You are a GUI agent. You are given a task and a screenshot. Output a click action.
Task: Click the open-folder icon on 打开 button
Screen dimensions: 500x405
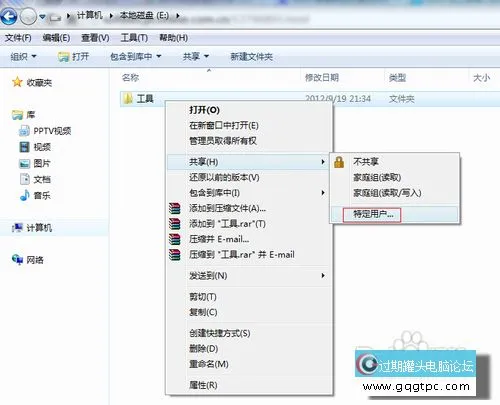[63, 57]
